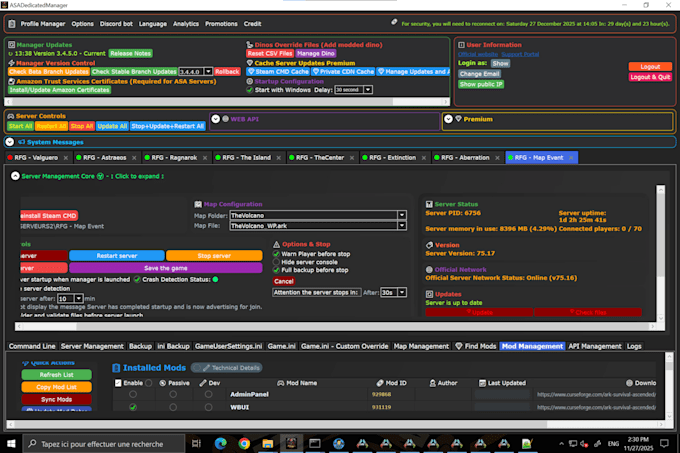
Task: Expand the System Messages section
Action: click(10, 142)
